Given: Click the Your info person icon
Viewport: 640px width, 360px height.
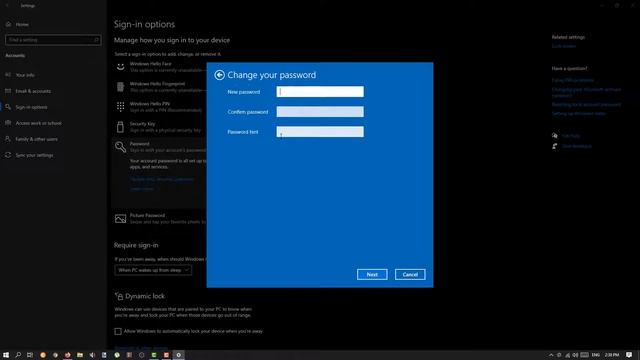Looking at the screenshot, I should tap(8, 75).
